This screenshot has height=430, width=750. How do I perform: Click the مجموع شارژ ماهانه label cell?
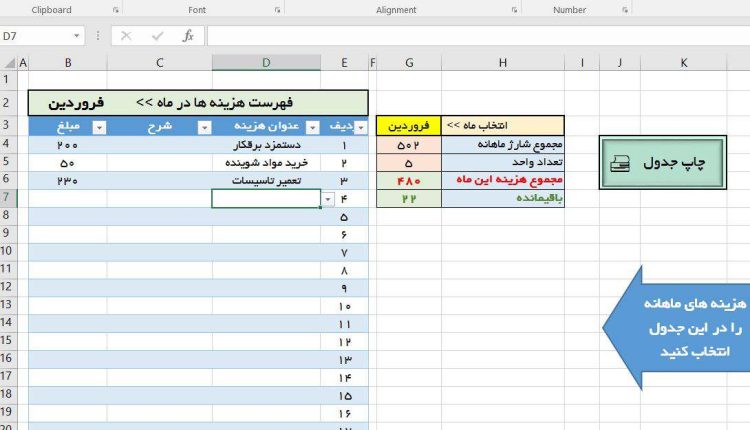[503, 144]
